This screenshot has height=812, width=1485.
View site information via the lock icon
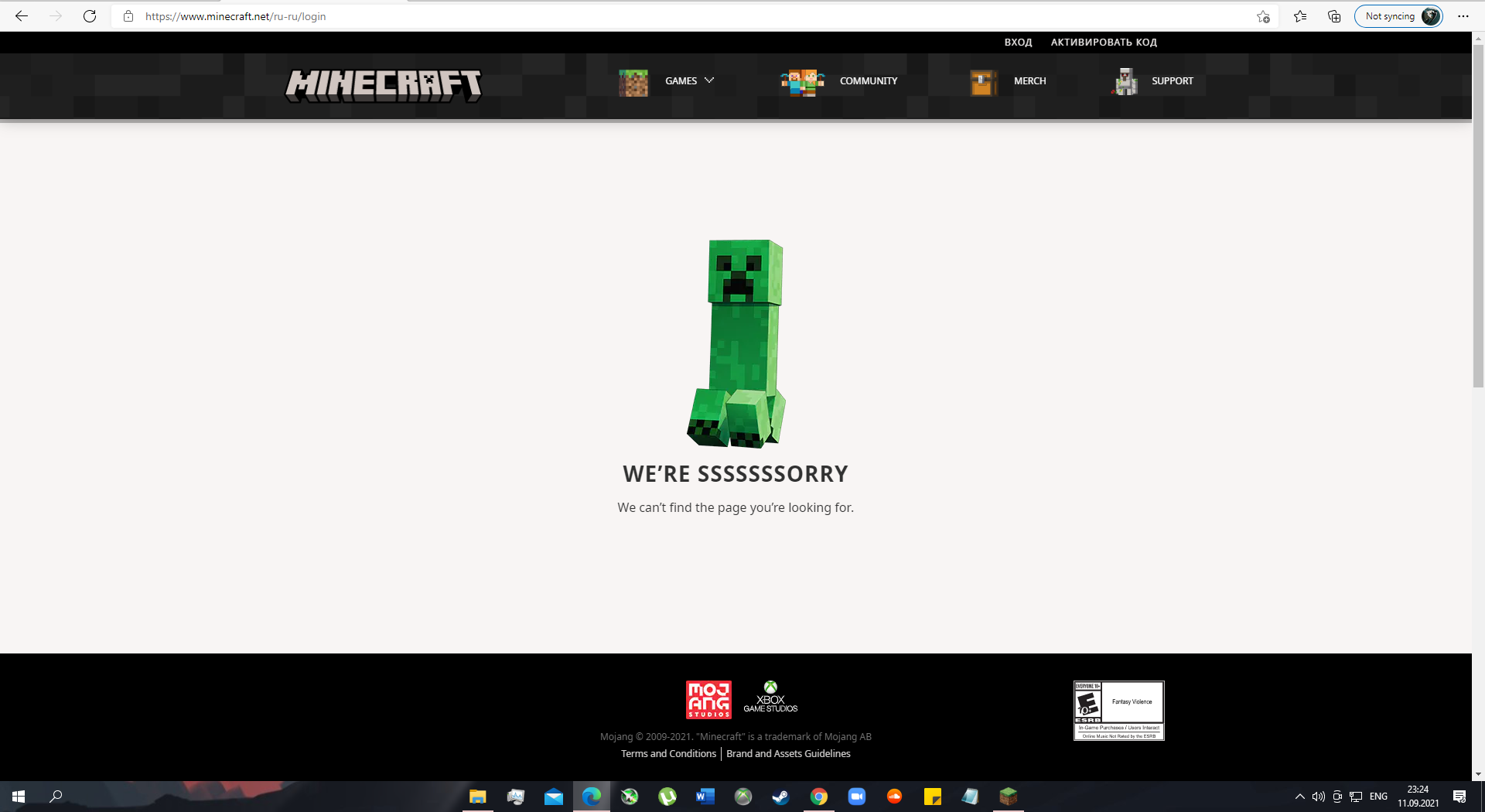pyautogui.click(x=128, y=16)
